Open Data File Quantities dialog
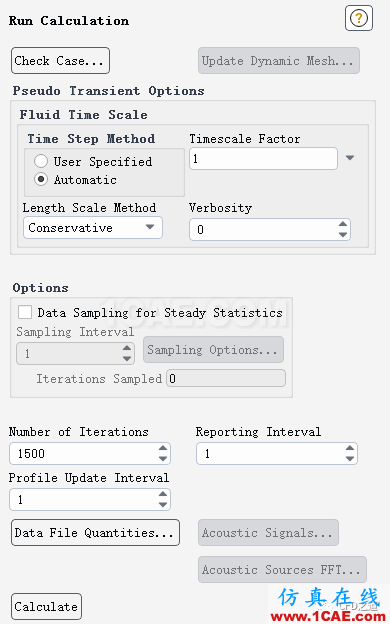 point(95,532)
